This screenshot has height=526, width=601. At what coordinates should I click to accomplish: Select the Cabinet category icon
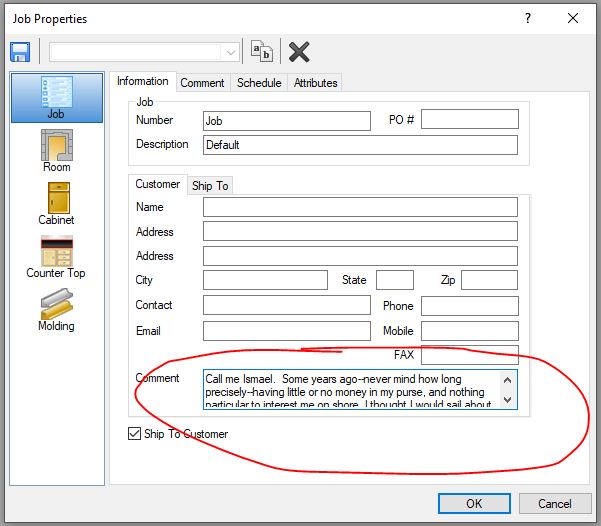coord(56,203)
